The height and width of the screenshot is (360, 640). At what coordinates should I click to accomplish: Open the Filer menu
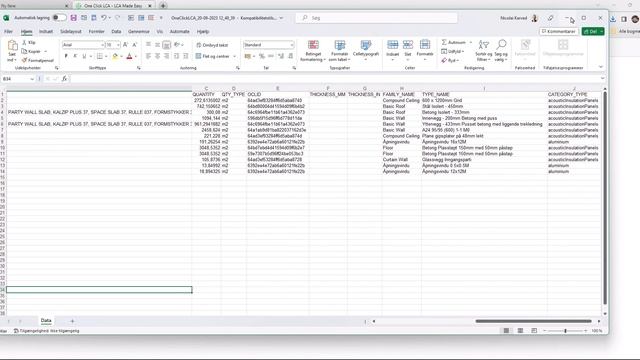pos(8,31)
